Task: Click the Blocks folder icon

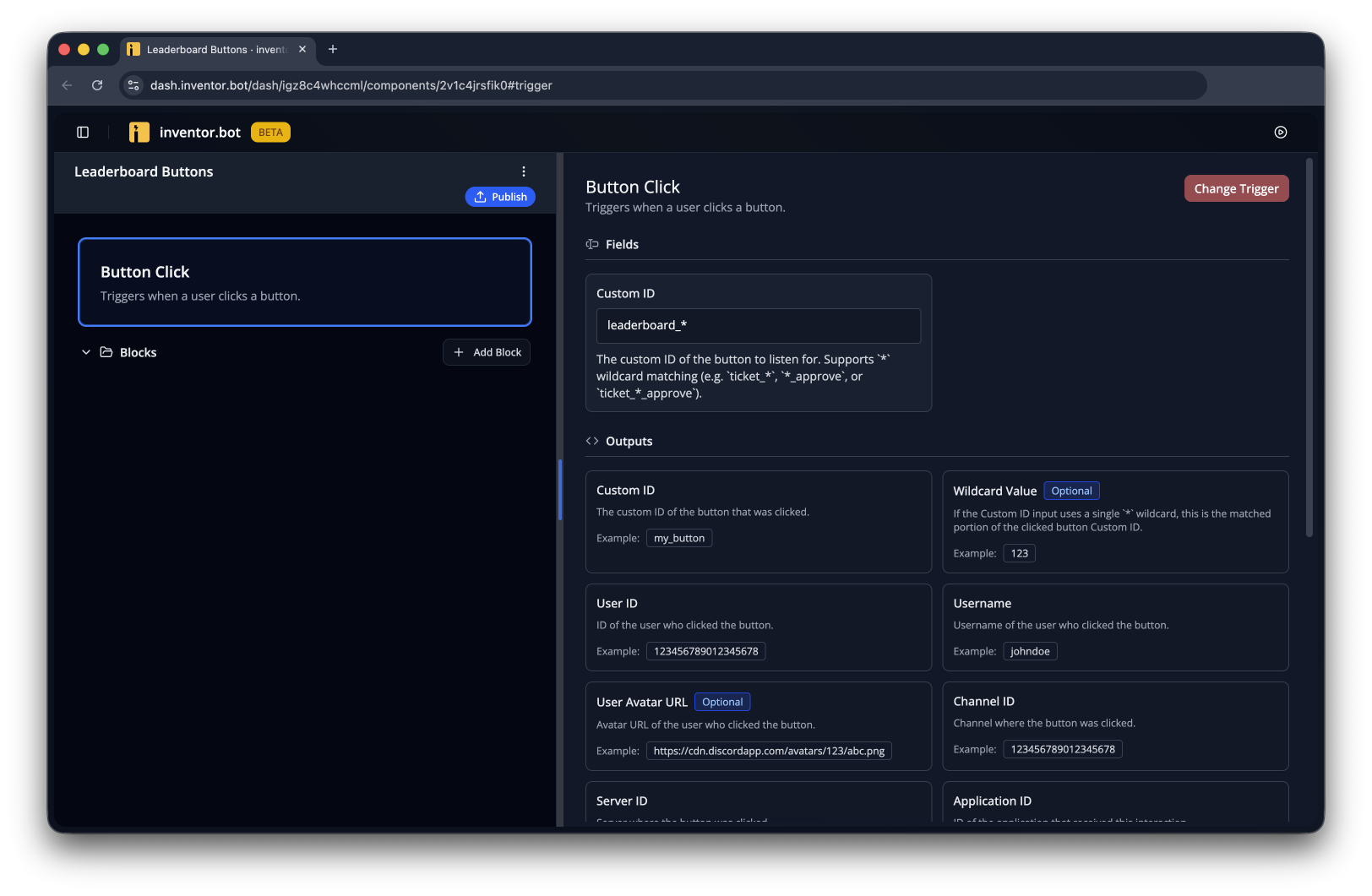Action: coord(106,352)
